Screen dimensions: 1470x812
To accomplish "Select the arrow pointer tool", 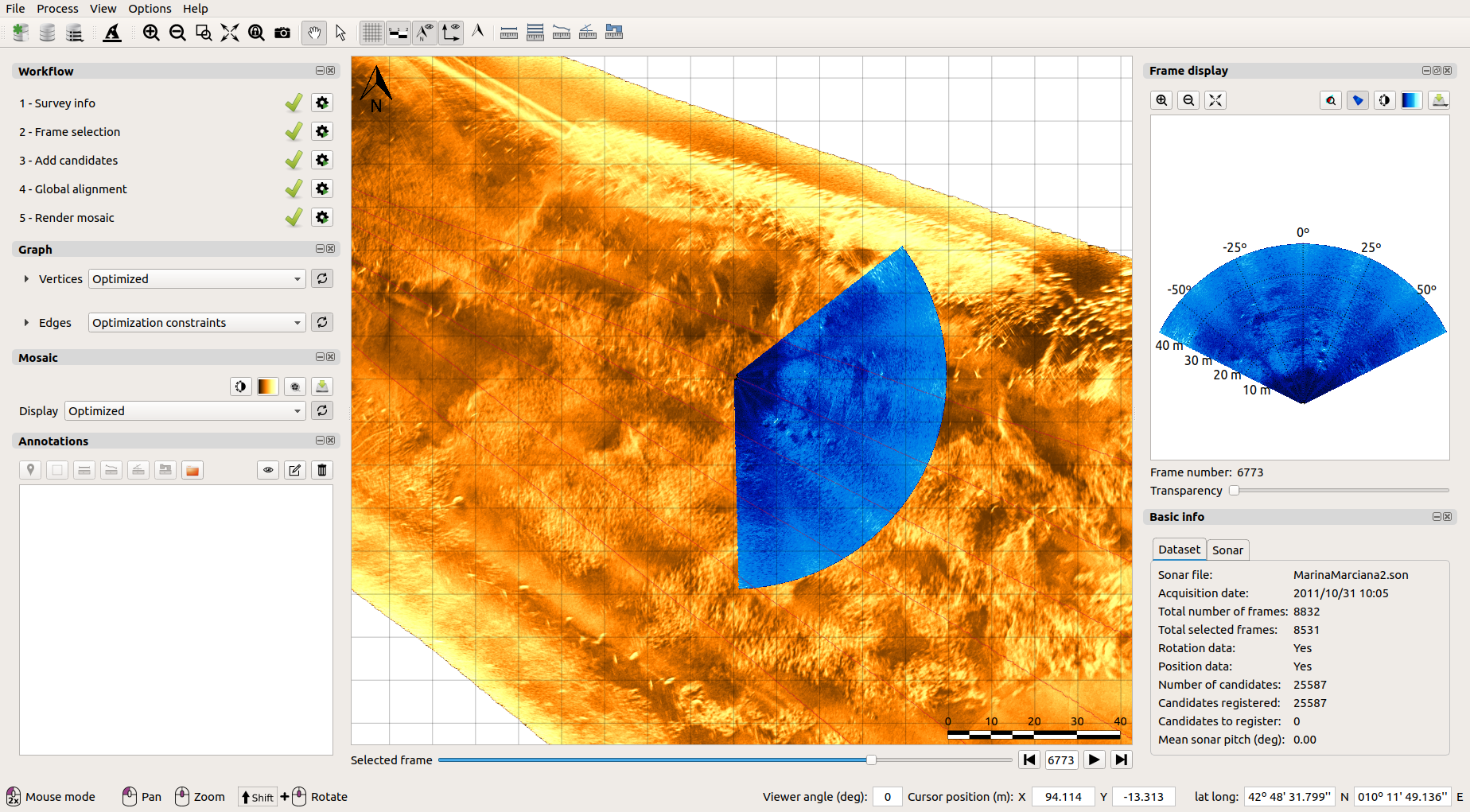I will tap(340, 33).
